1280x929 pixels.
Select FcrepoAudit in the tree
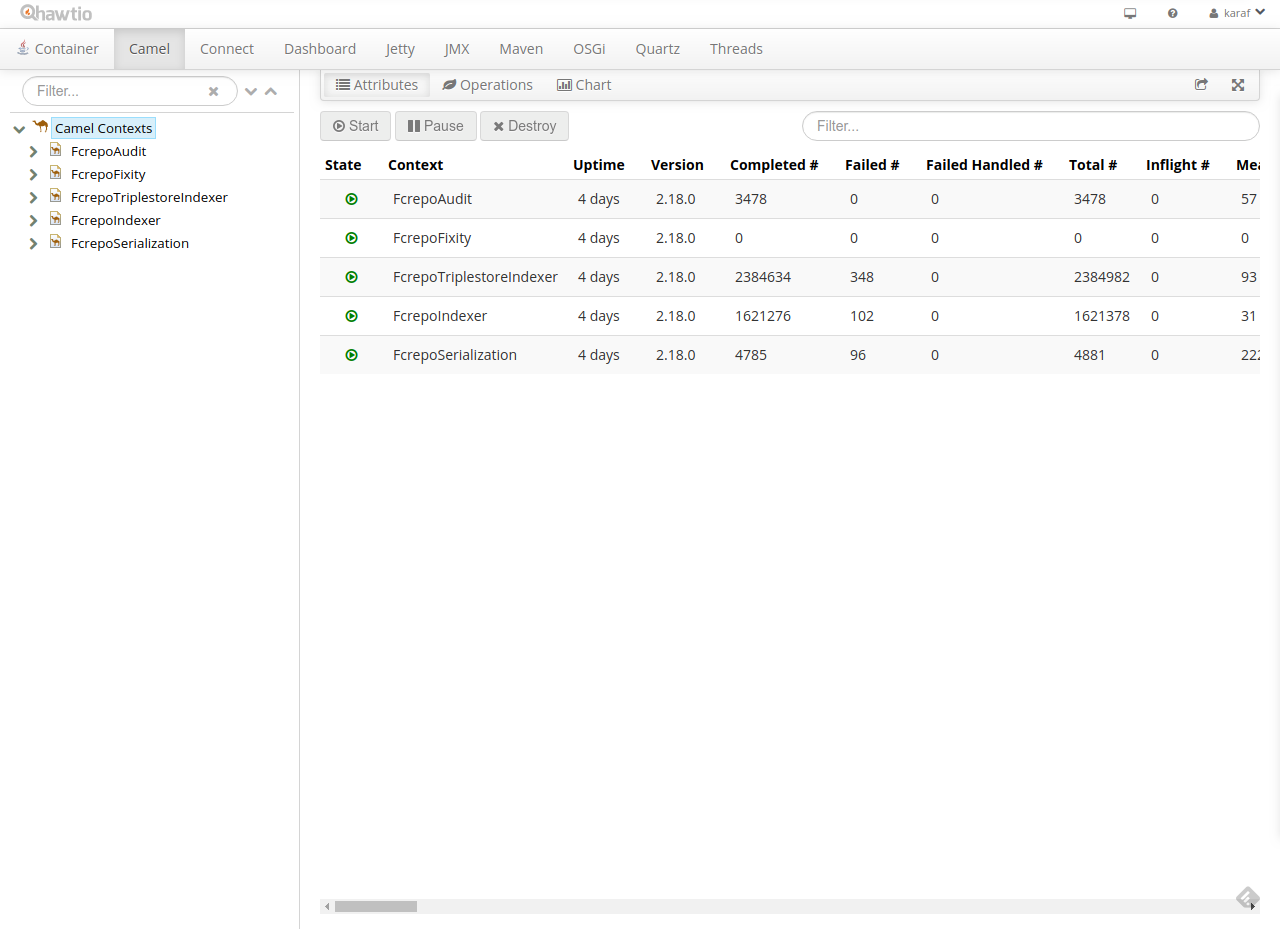109,151
